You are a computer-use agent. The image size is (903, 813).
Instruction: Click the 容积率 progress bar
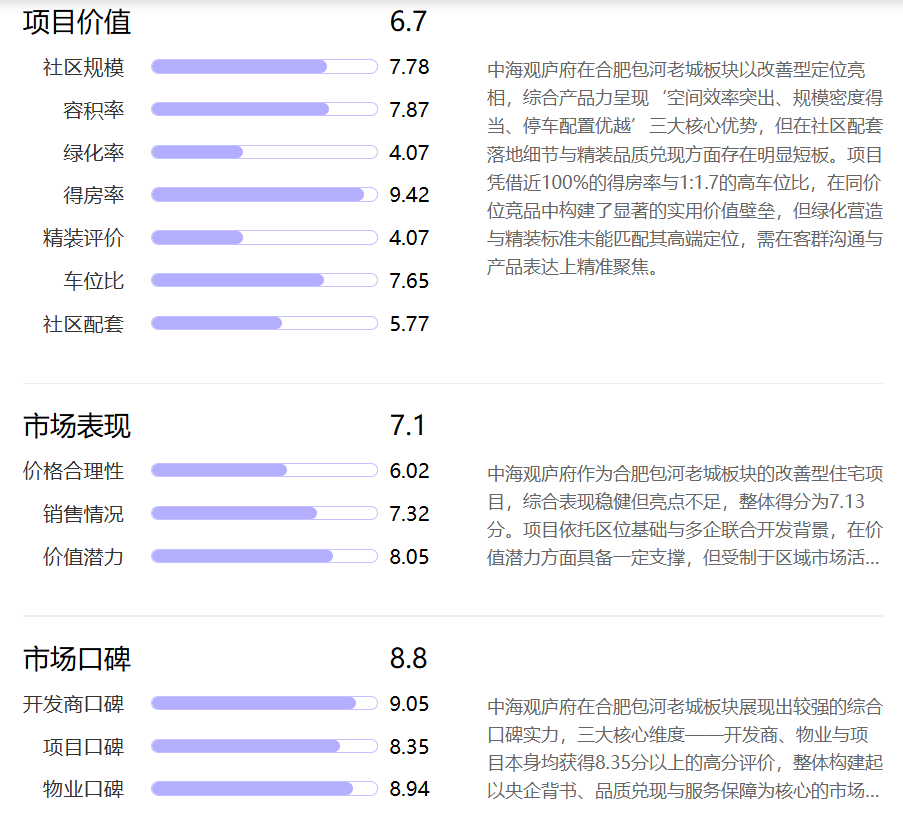click(264, 109)
